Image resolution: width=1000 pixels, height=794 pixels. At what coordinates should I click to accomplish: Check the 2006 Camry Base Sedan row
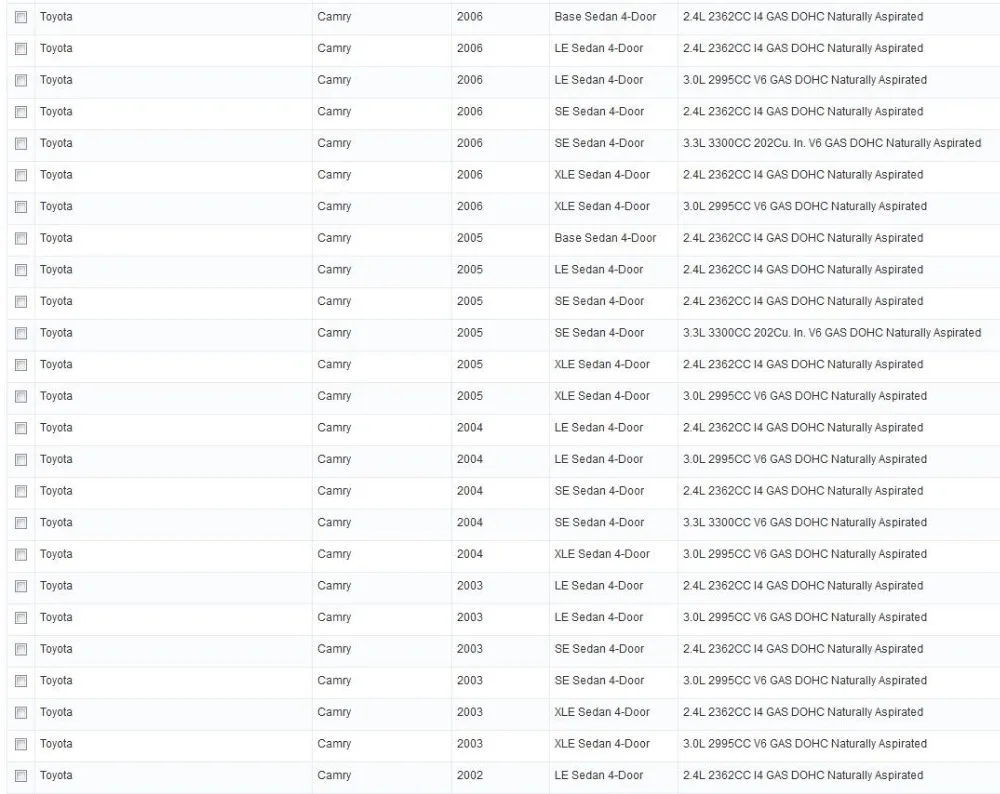tap(21, 17)
